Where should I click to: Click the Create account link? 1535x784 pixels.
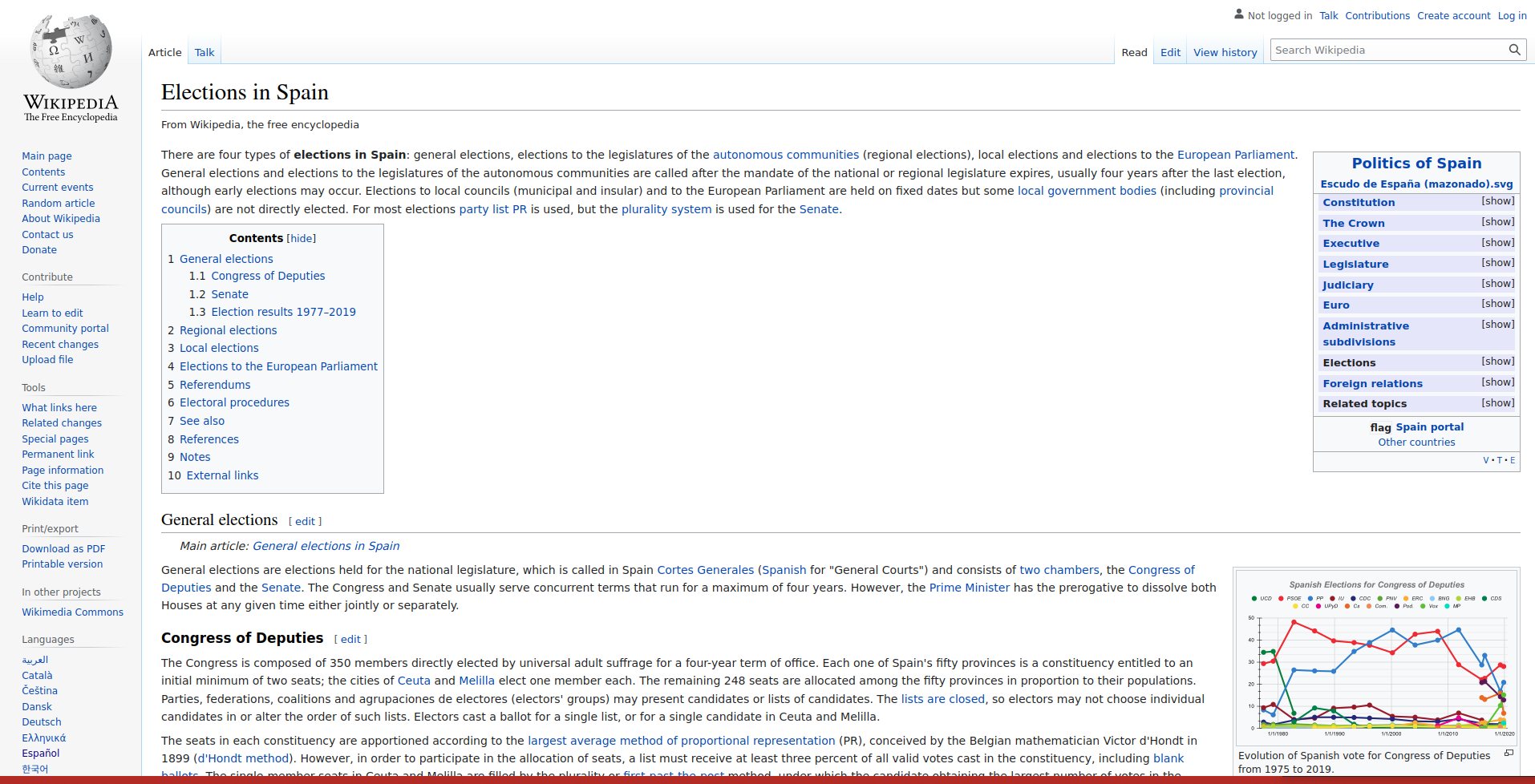tap(1453, 16)
